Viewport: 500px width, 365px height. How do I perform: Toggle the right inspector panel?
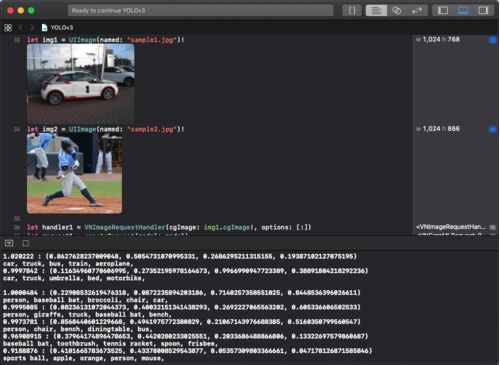coord(483,11)
